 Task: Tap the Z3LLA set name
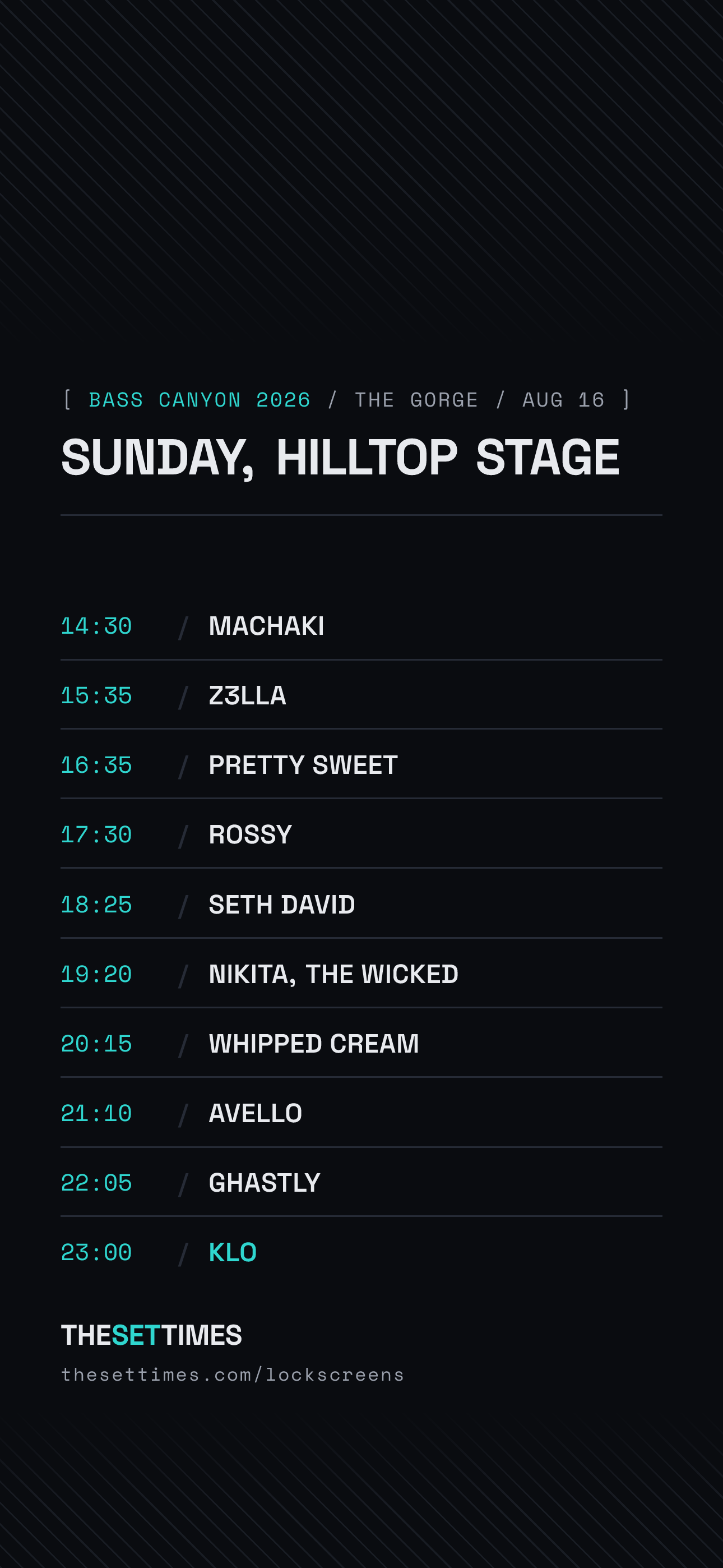pyautogui.click(x=247, y=696)
